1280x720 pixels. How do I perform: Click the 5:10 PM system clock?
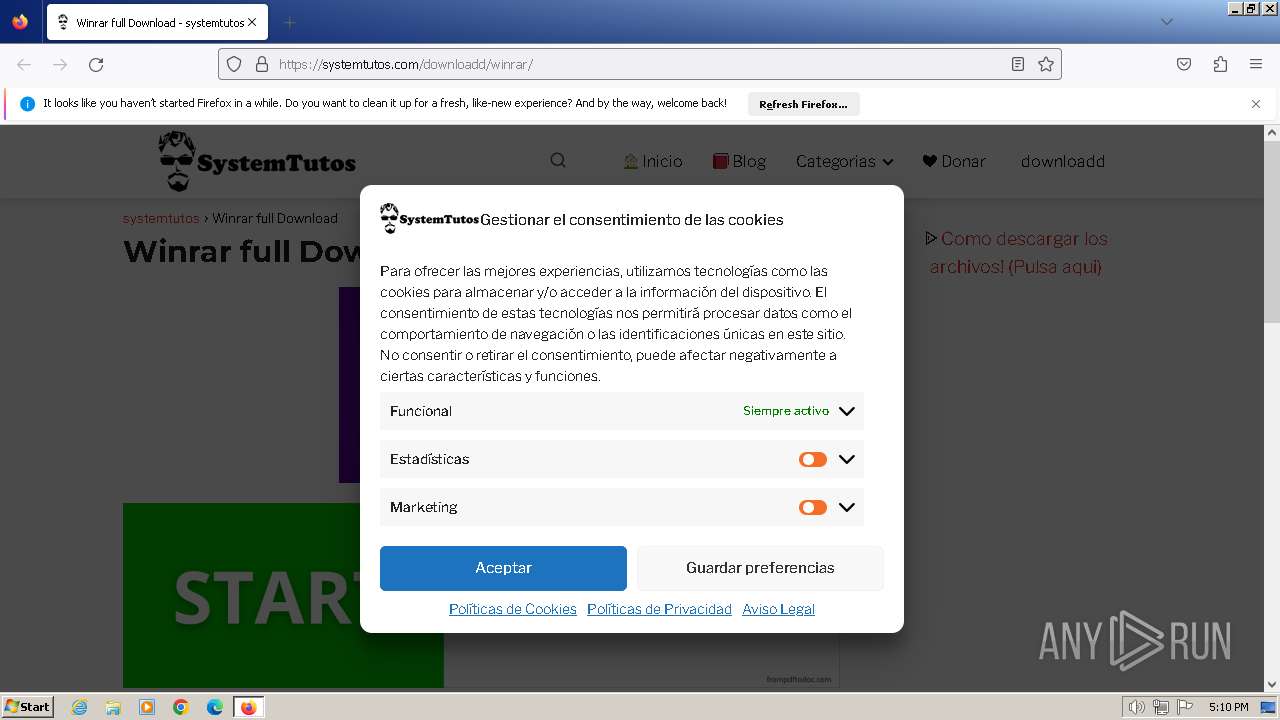pyautogui.click(x=1228, y=707)
